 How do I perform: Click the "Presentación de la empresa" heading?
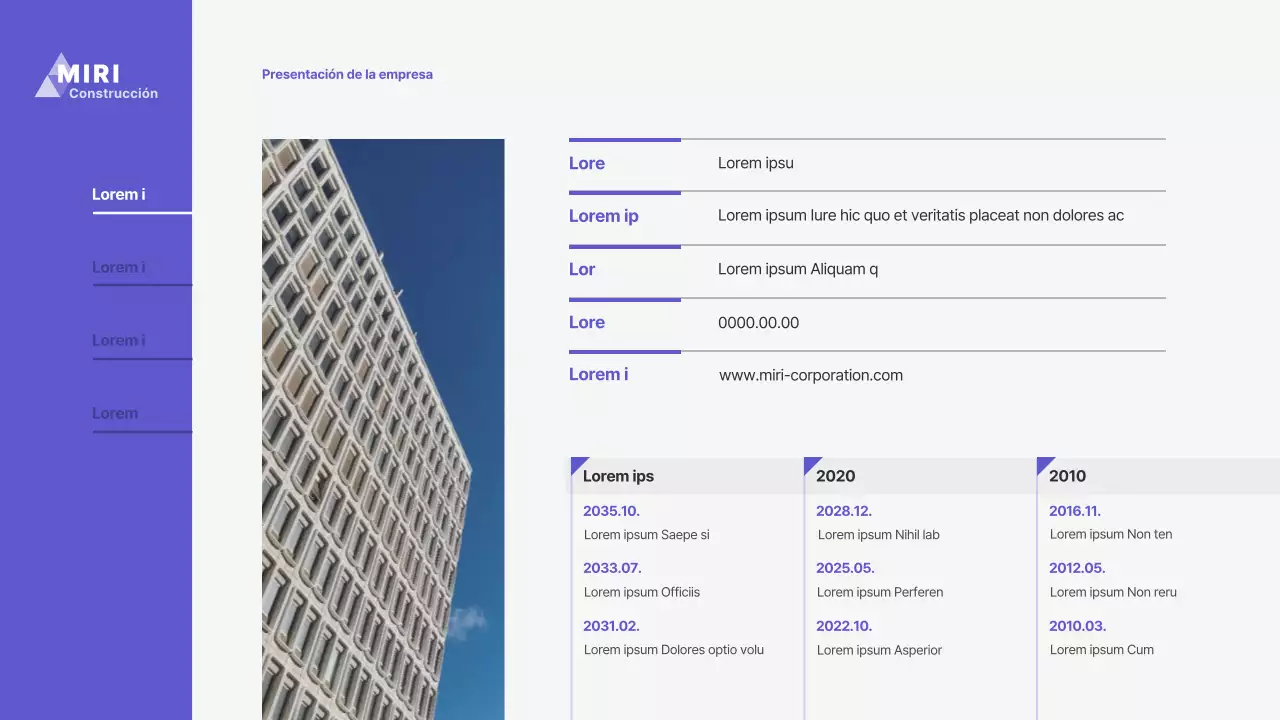347,74
